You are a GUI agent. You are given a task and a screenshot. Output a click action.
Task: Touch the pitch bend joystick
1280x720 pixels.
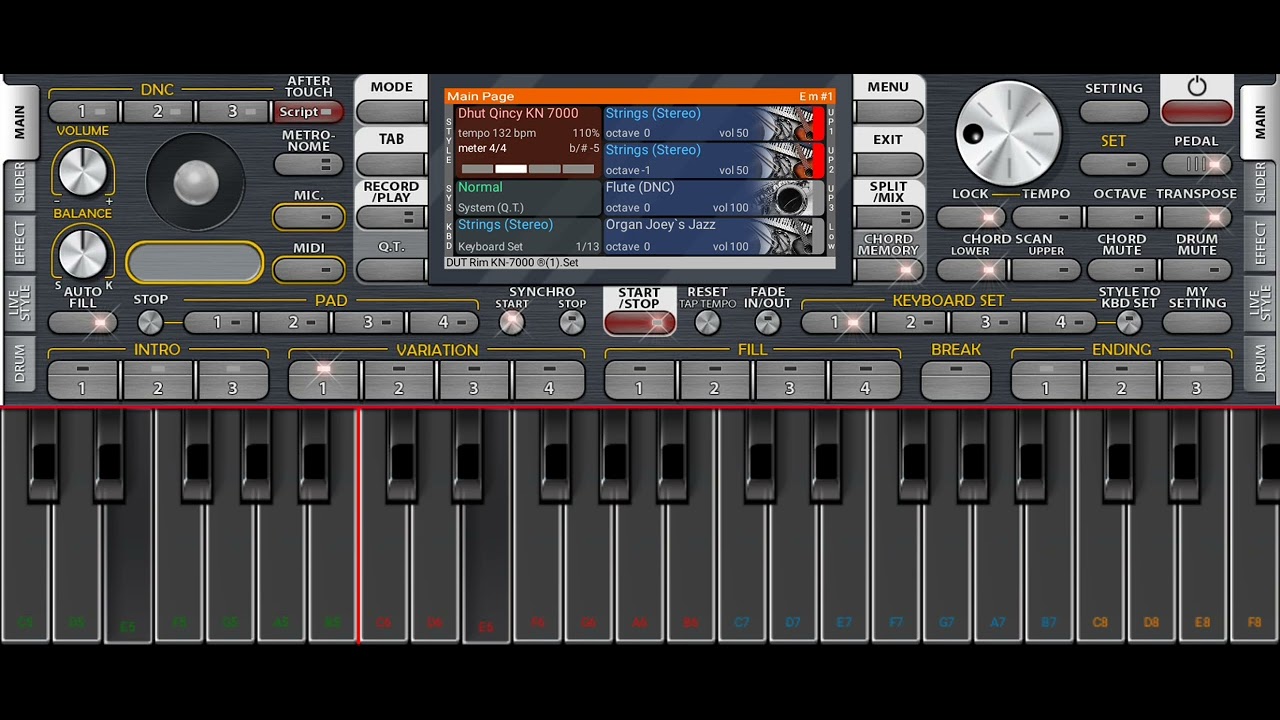point(195,182)
